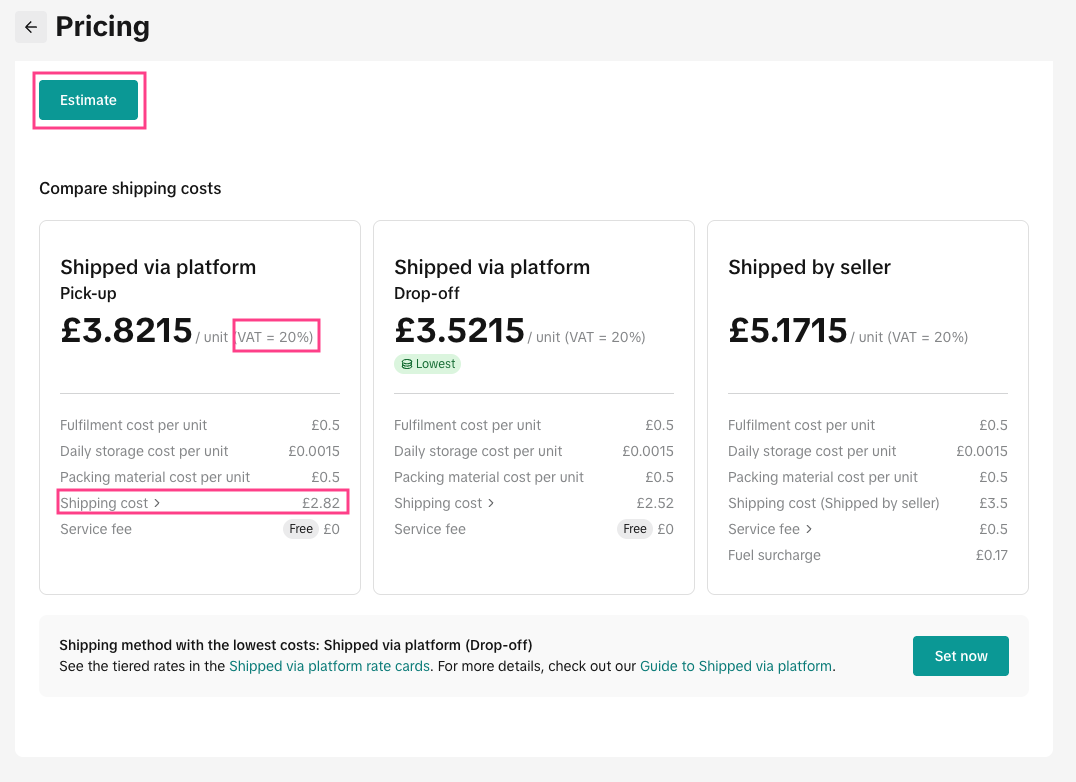Click the Free badge in the Drop-off card
The height and width of the screenshot is (782, 1076).
(635, 529)
